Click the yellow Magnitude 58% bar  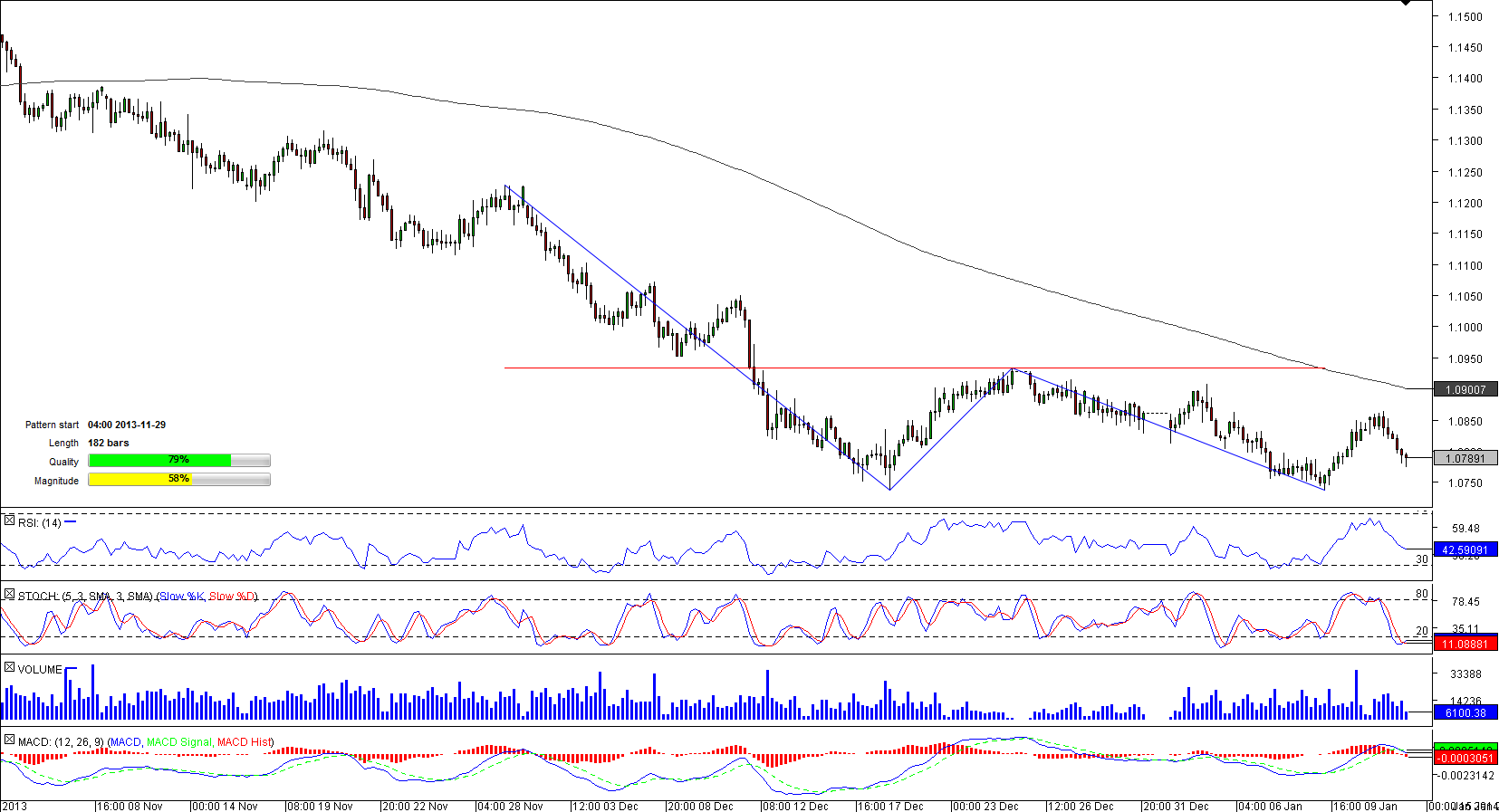tap(139, 480)
